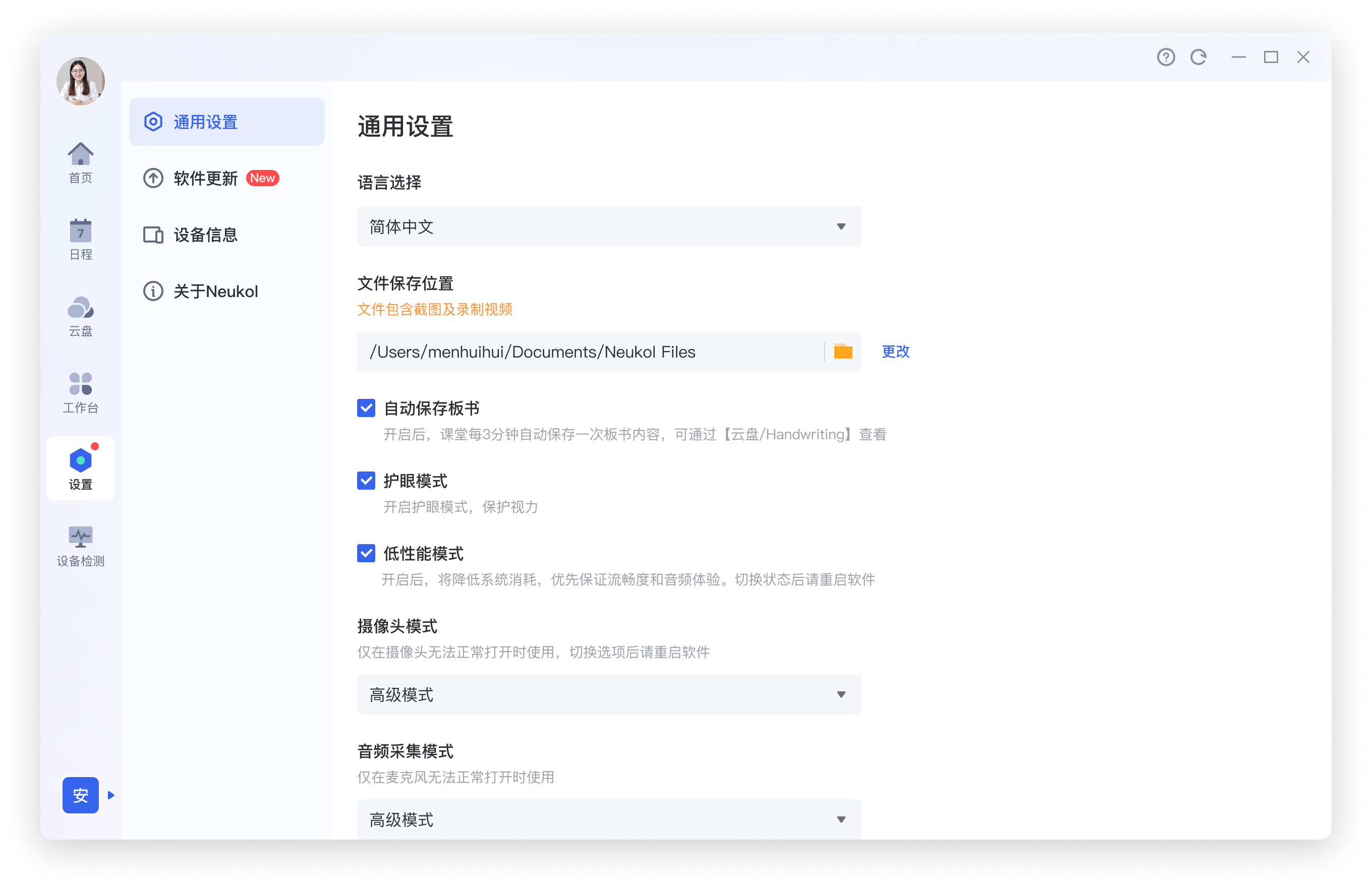The image size is (1372, 888).
Task: Click the 摄像头模式 dropdown arrow
Action: [x=841, y=694]
